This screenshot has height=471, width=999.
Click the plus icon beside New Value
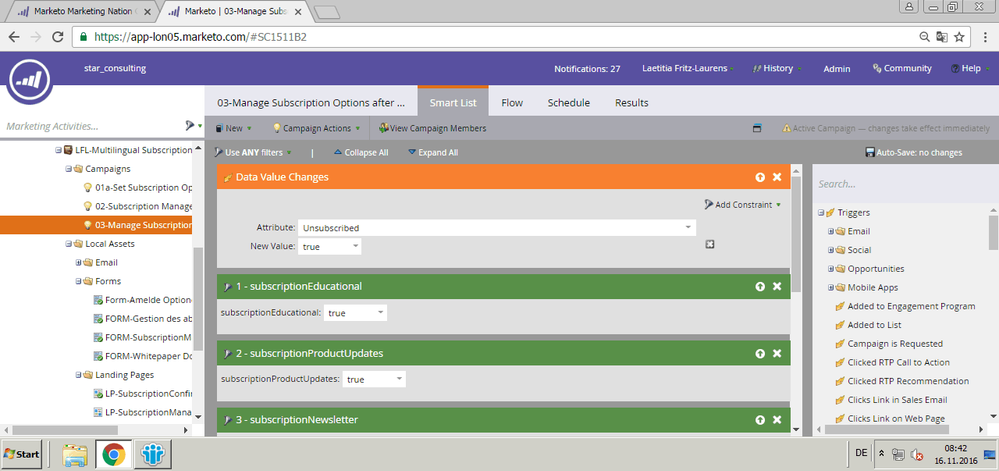coord(709,245)
